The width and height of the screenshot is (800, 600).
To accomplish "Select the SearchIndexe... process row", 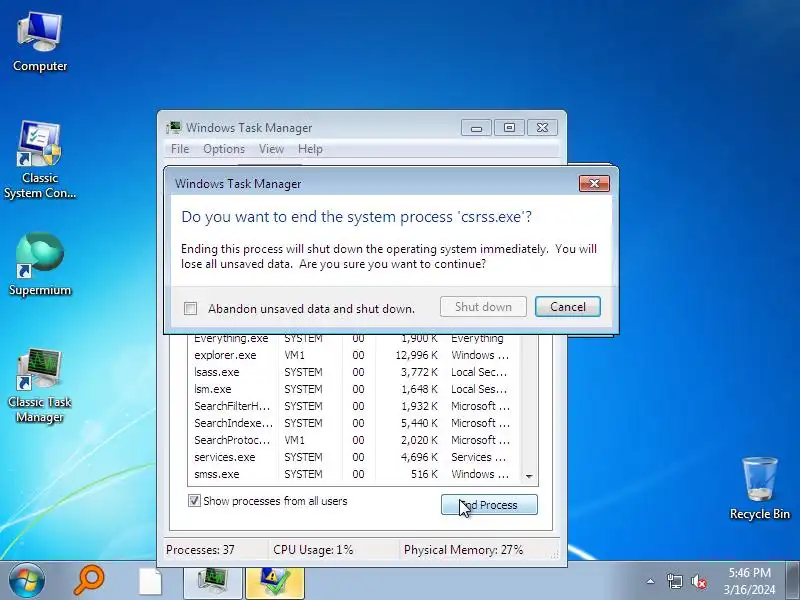I will pos(355,423).
